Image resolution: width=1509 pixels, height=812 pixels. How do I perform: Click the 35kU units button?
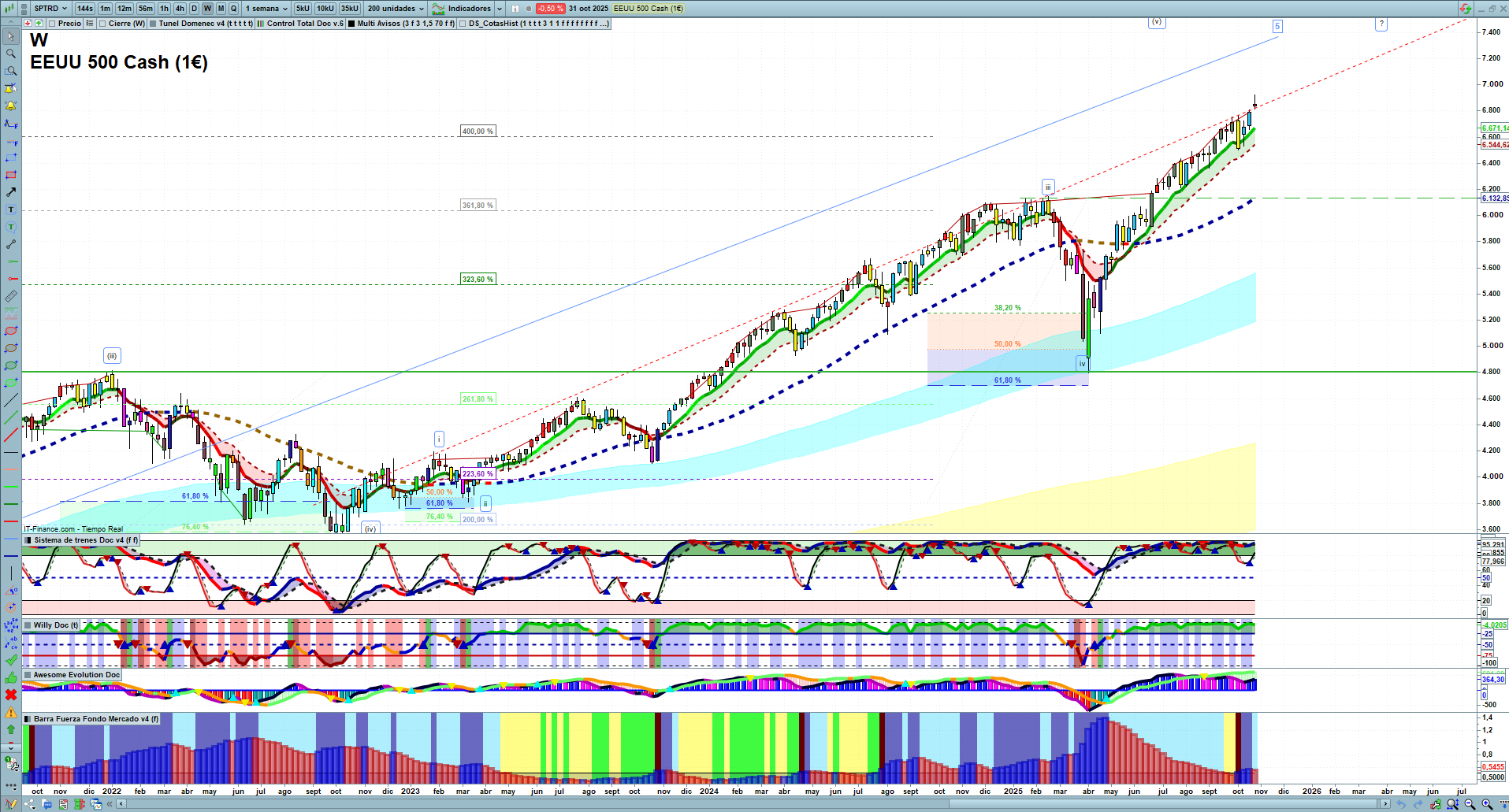coord(350,9)
